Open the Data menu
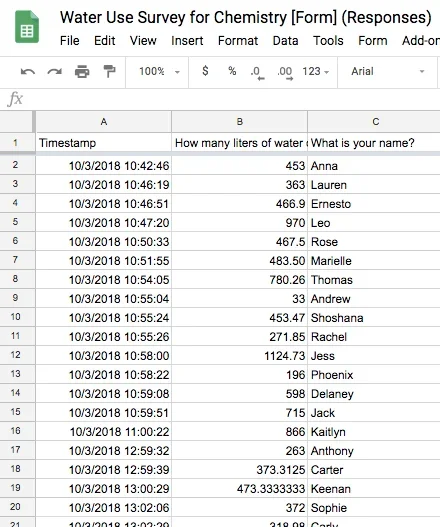Screen dimensions: 440x527 click(x=285, y=41)
